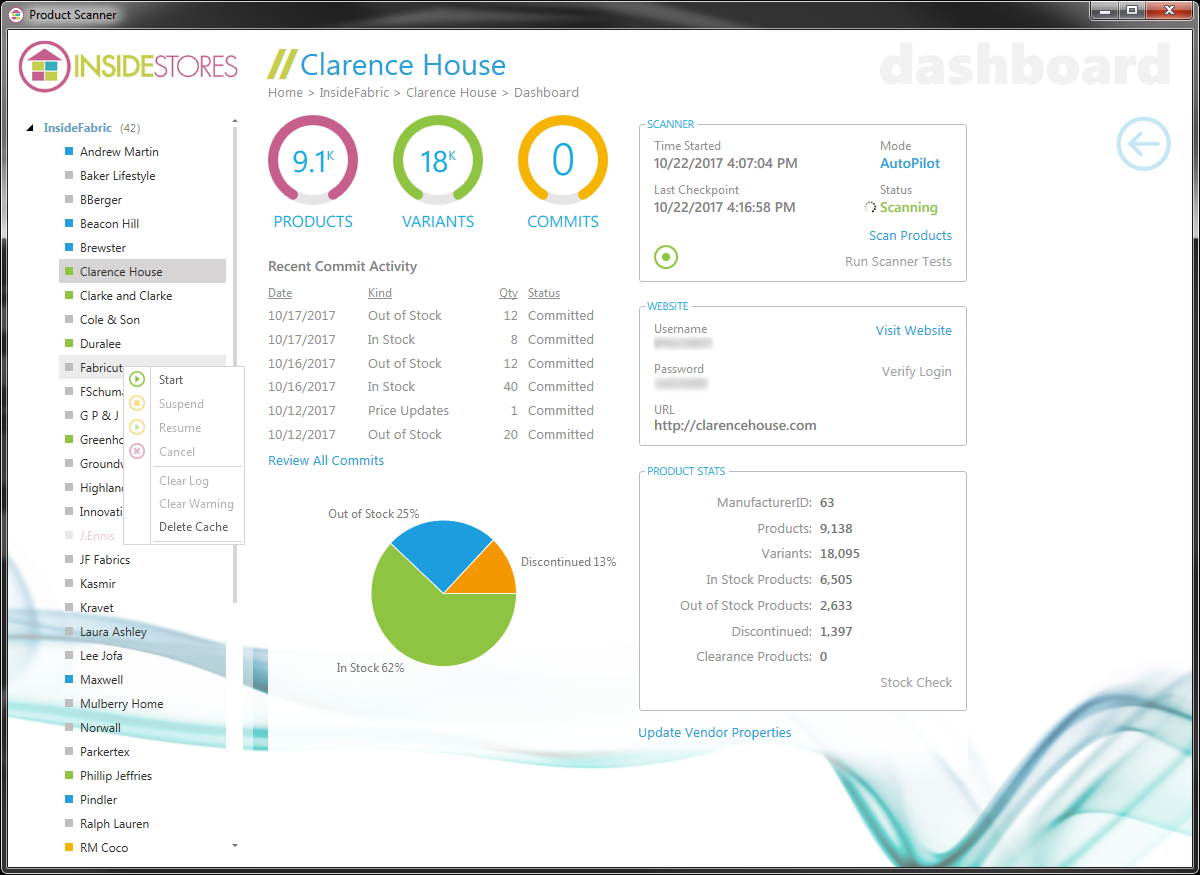The image size is (1200, 875).
Task: Select JF Fabrics in the vendor tree
Action: tap(105, 560)
